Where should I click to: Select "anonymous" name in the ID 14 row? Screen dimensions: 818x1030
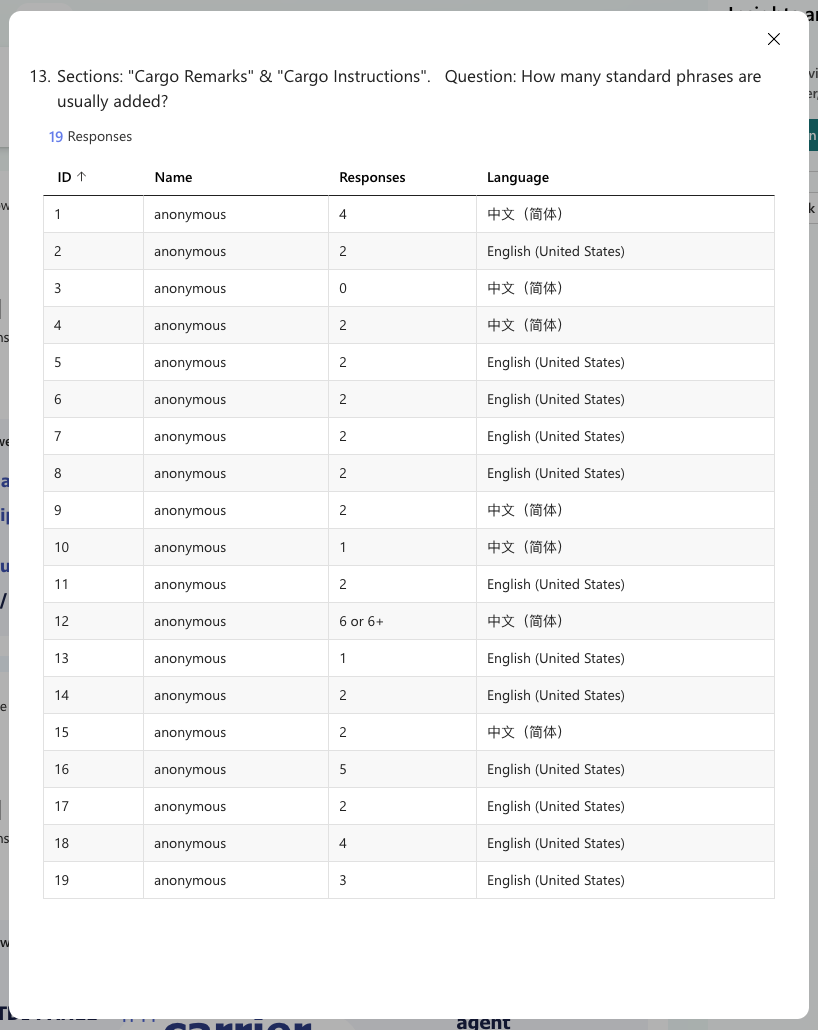[x=190, y=696]
